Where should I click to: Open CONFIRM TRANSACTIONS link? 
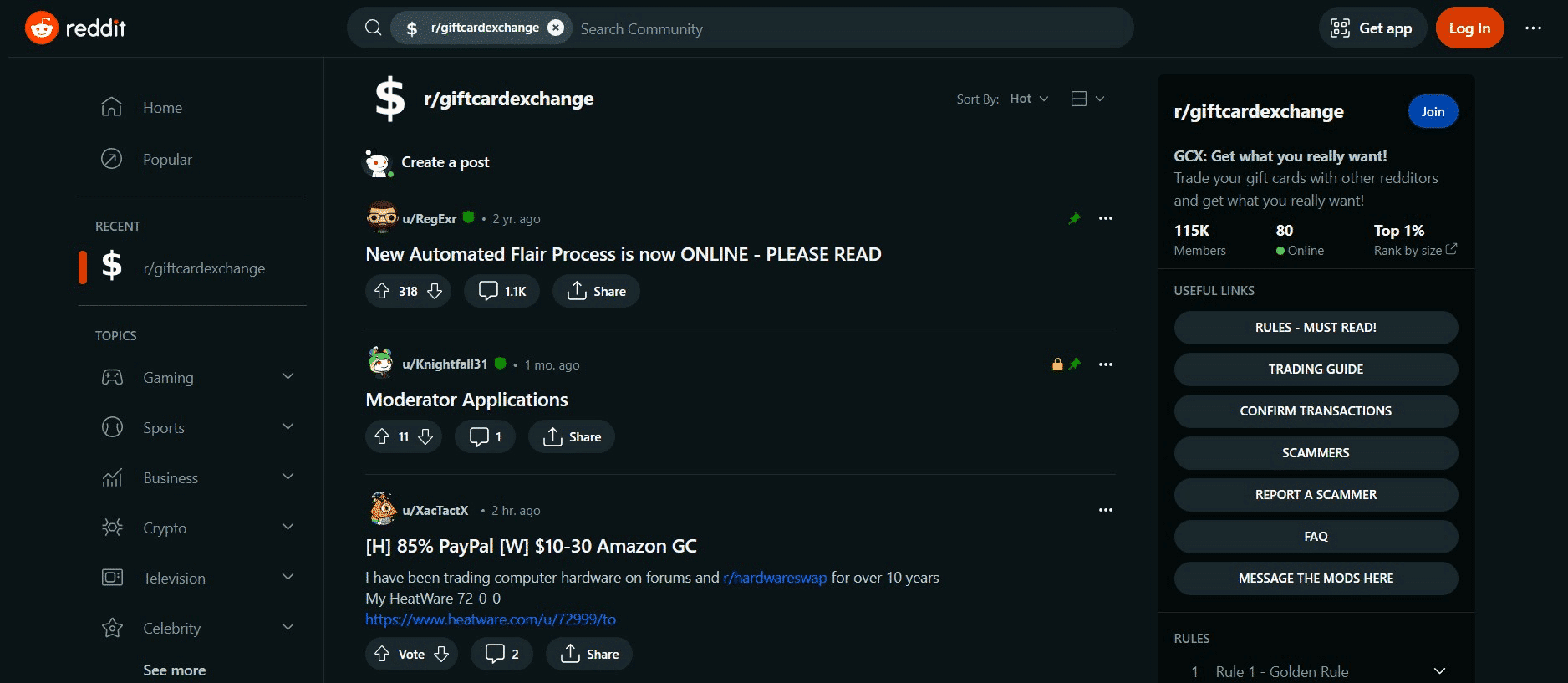point(1316,411)
